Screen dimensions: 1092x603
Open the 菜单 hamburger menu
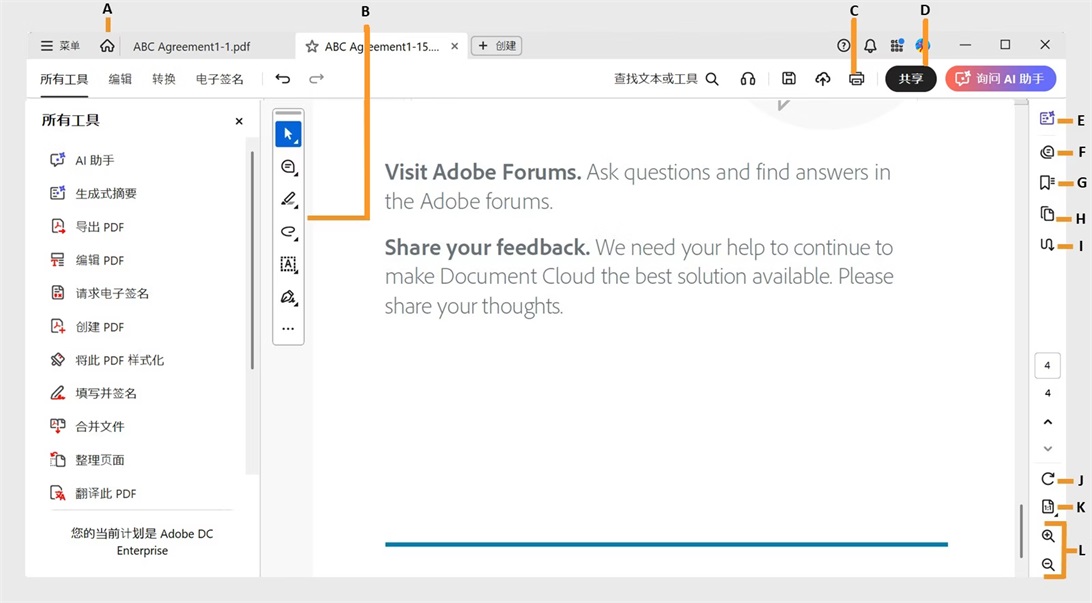tap(60, 46)
